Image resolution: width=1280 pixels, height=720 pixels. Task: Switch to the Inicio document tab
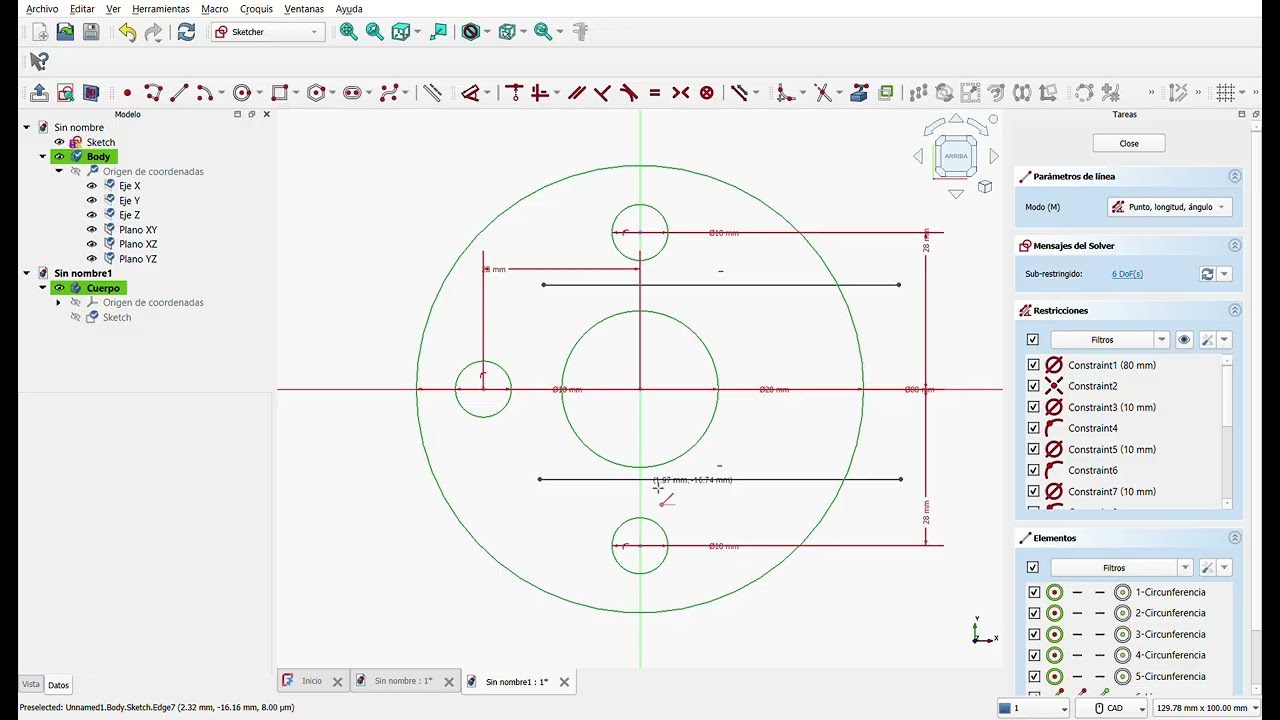click(x=312, y=681)
